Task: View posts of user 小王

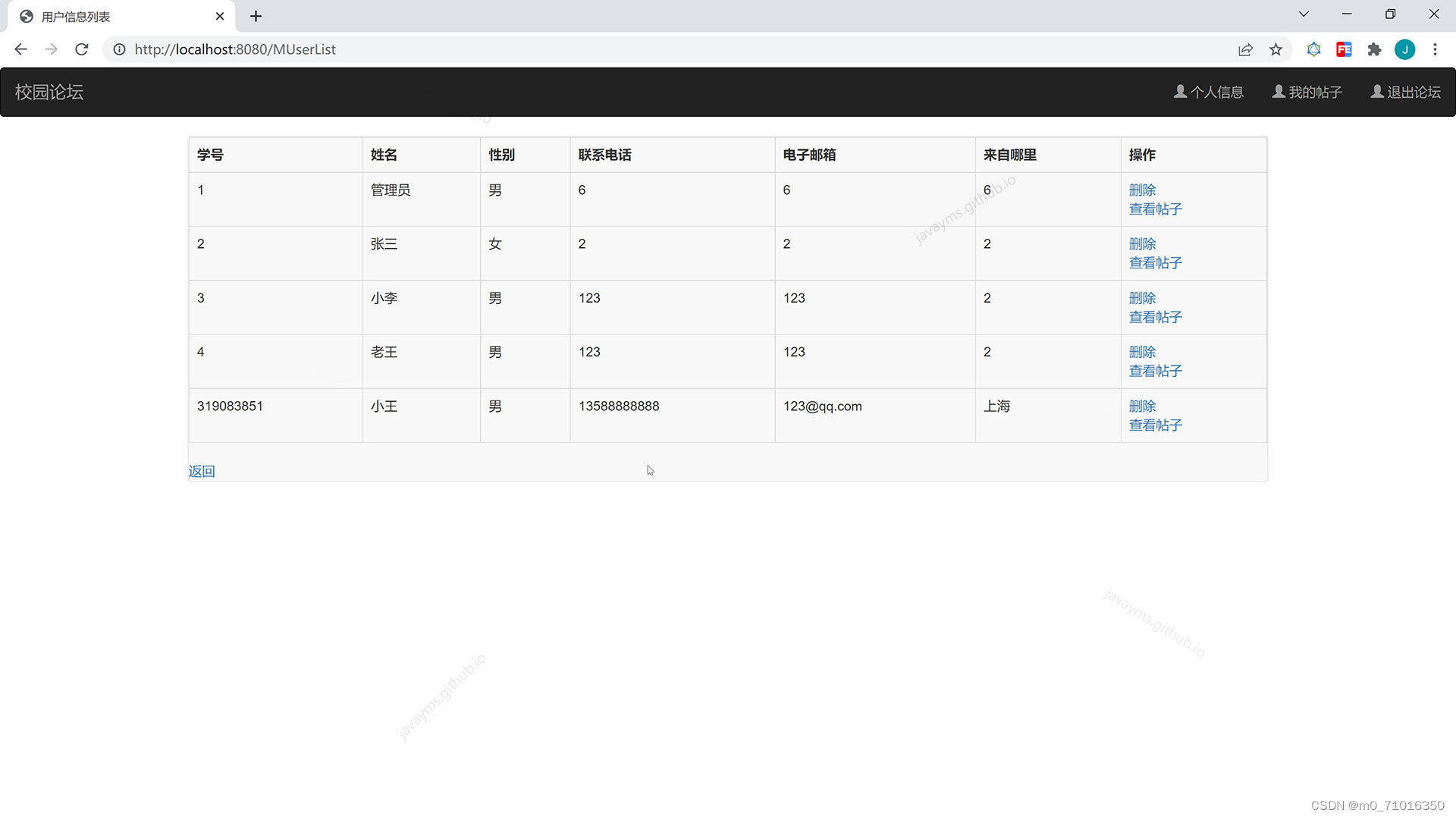Action: (1155, 425)
